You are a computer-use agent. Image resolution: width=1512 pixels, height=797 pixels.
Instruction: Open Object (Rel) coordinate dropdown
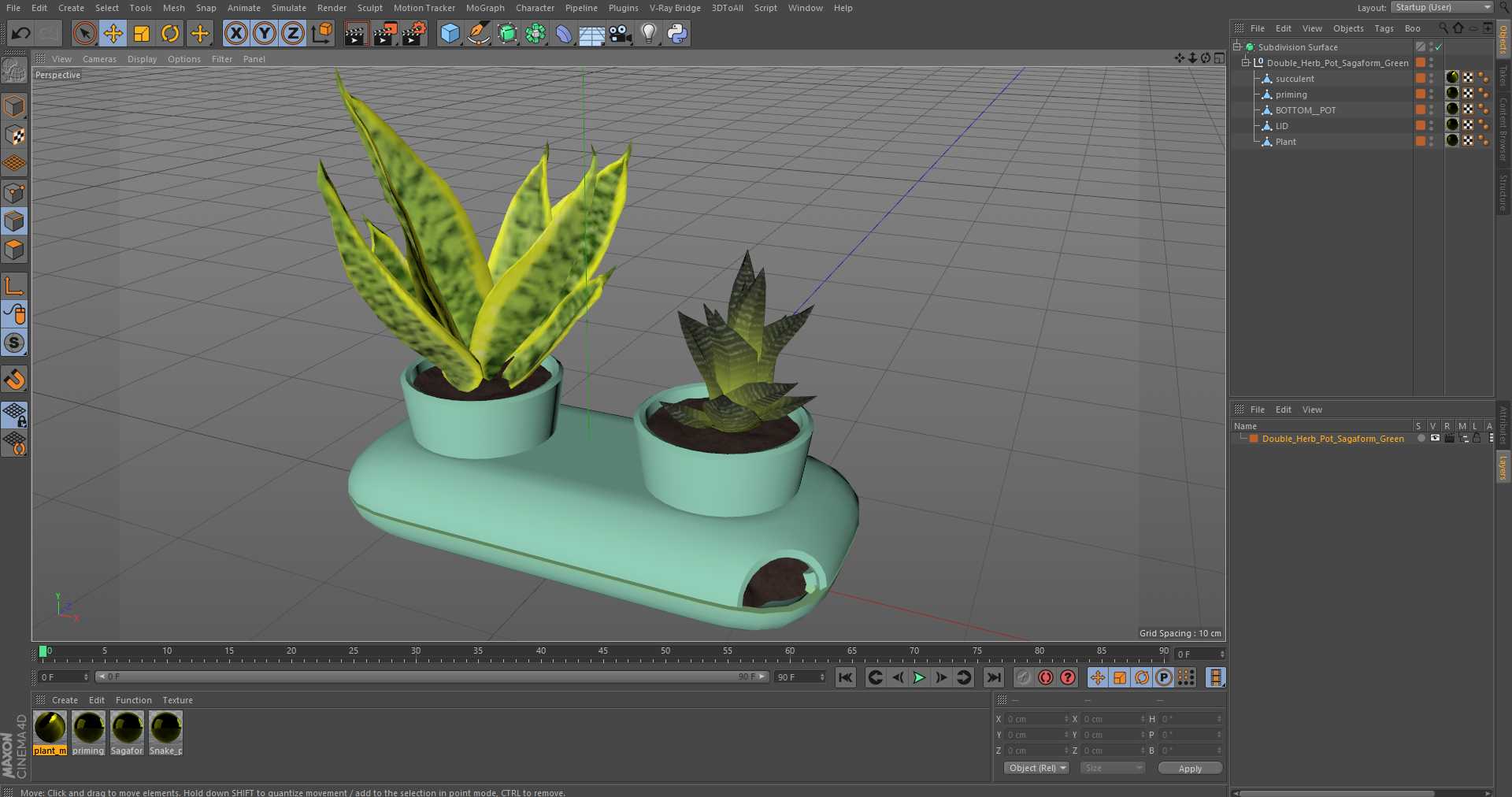(x=1036, y=768)
